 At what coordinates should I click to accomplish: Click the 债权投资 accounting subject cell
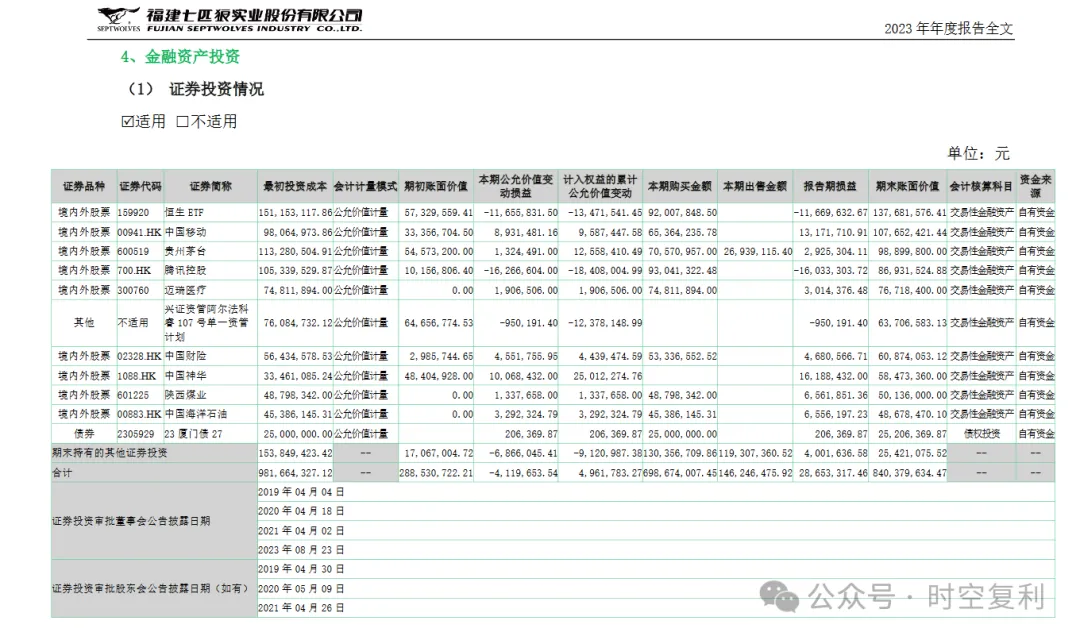[x=982, y=434]
